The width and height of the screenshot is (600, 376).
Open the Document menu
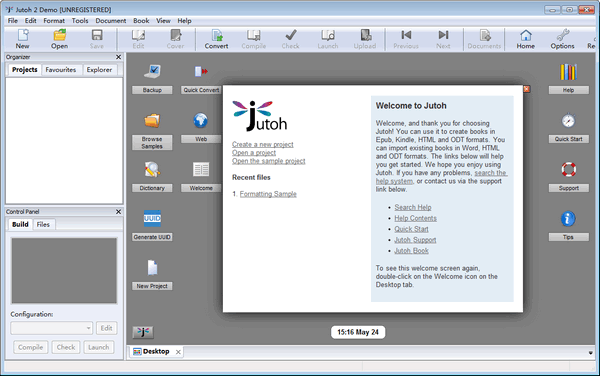click(111, 21)
